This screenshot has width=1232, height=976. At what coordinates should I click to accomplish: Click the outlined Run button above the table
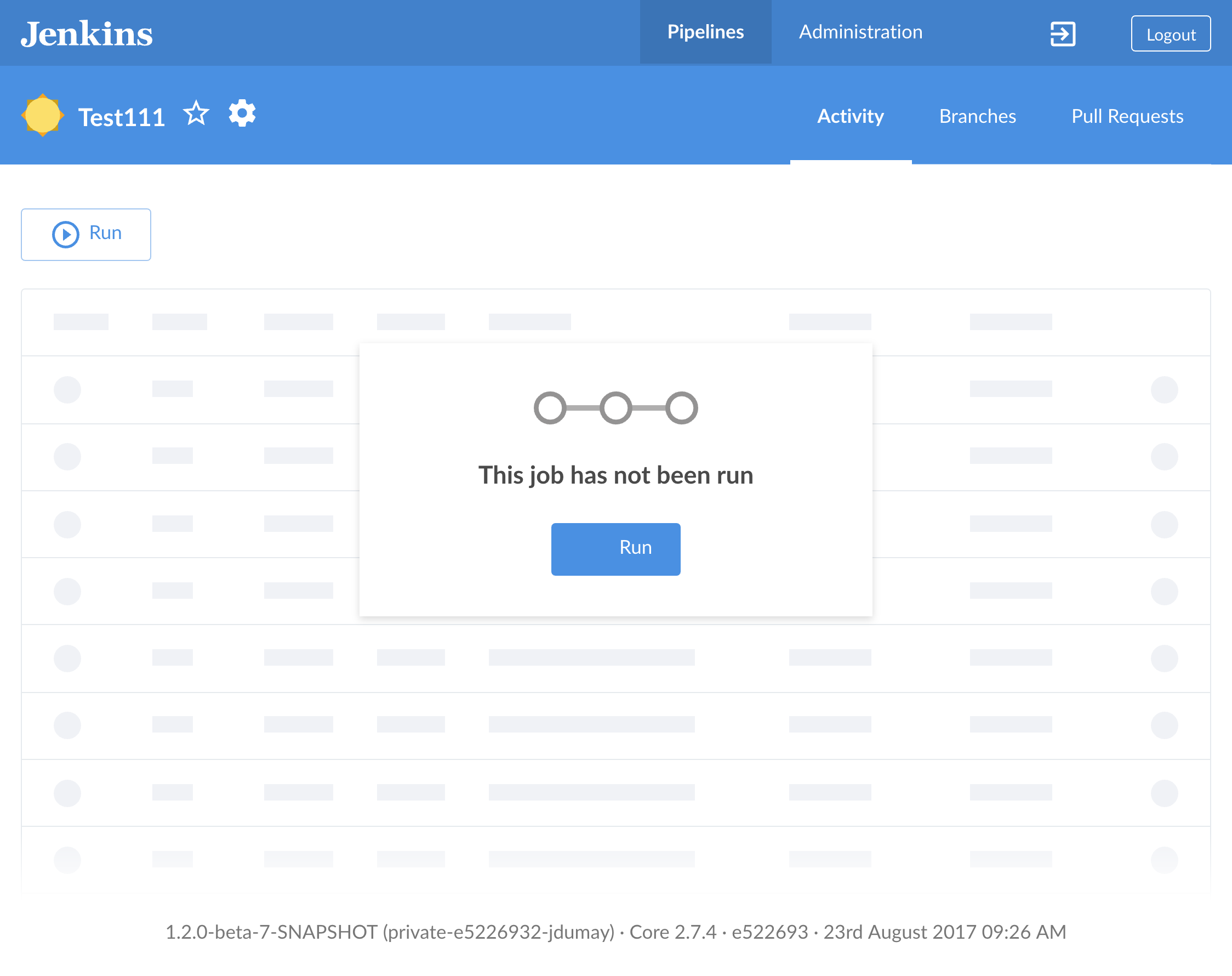(86, 234)
